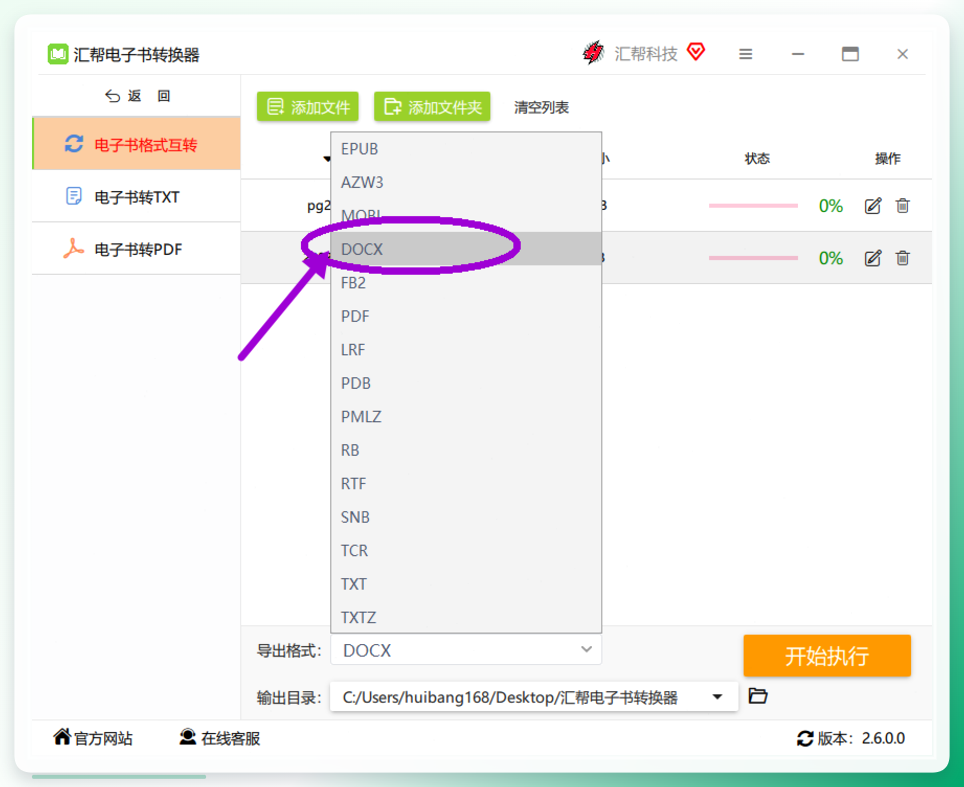Choose PDB in format list
964x787 pixels.
466,383
